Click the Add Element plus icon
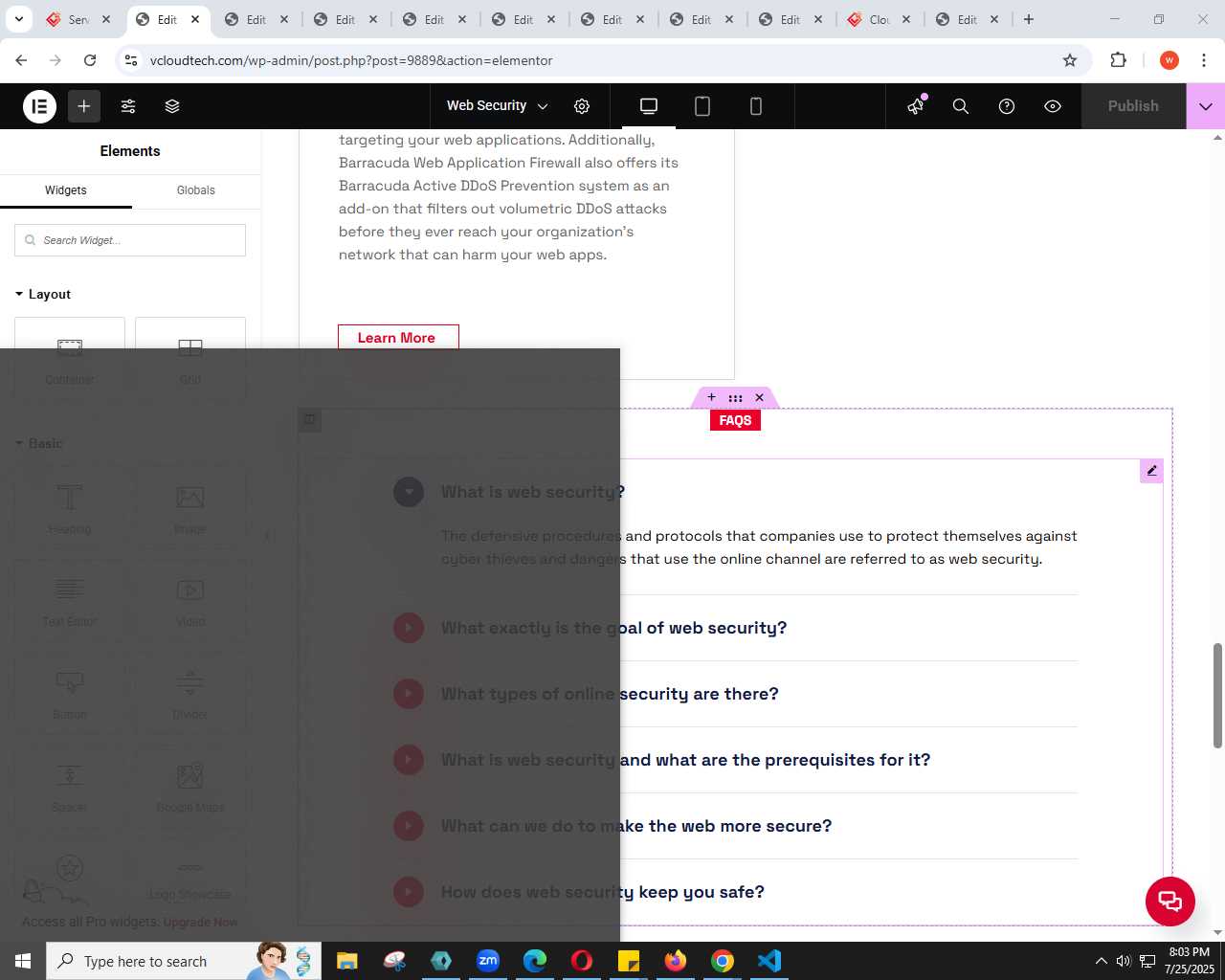Viewport: 1225px width, 980px height. tap(84, 106)
